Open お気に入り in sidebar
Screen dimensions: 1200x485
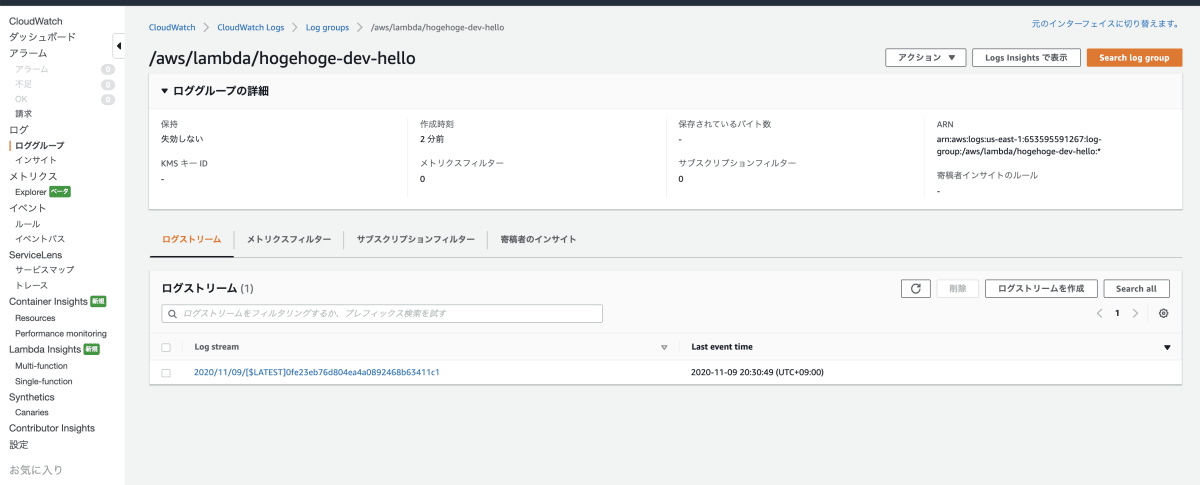click(x=36, y=469)
